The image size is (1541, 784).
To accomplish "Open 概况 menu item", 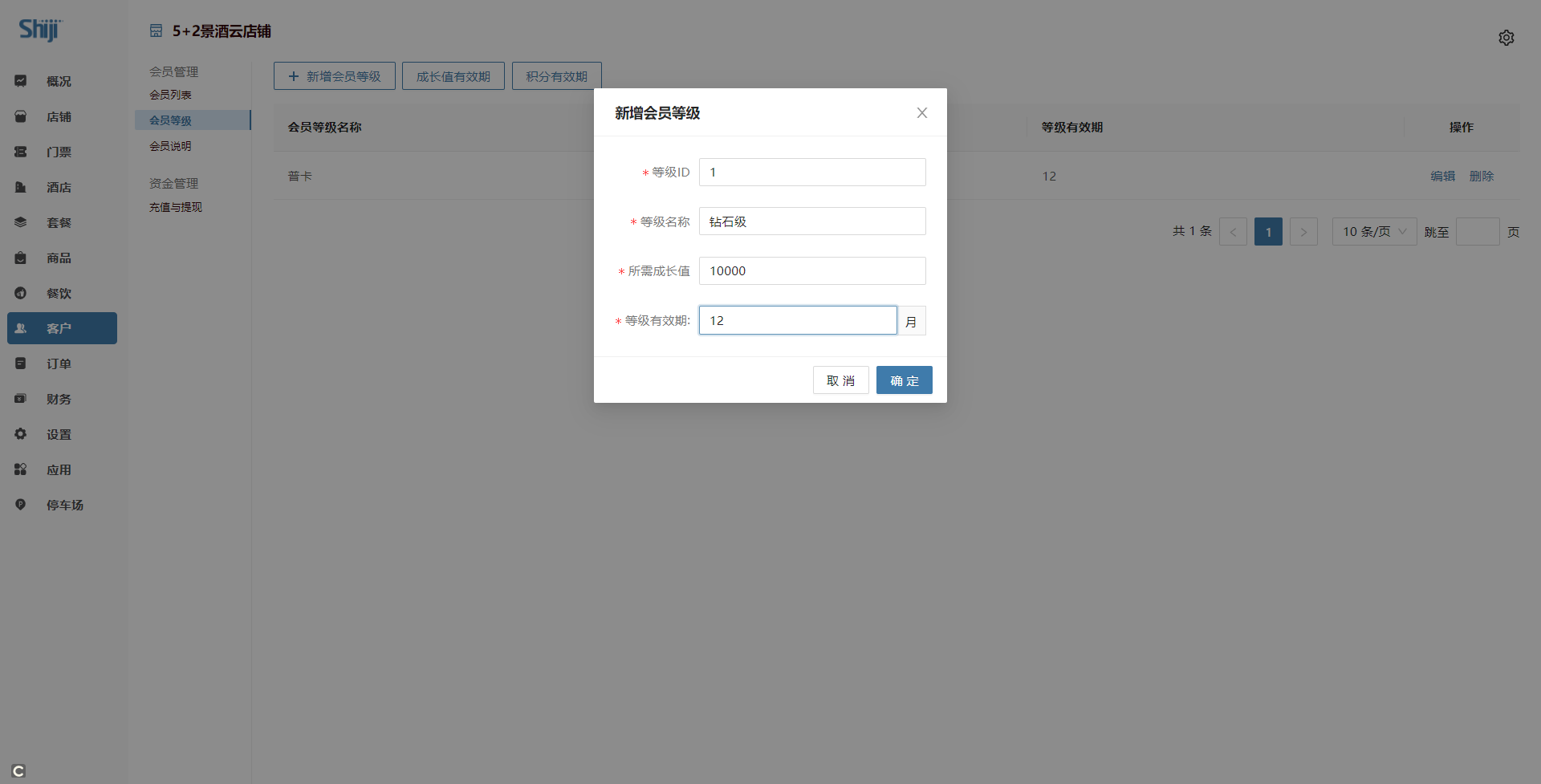I will pos(62,81).
